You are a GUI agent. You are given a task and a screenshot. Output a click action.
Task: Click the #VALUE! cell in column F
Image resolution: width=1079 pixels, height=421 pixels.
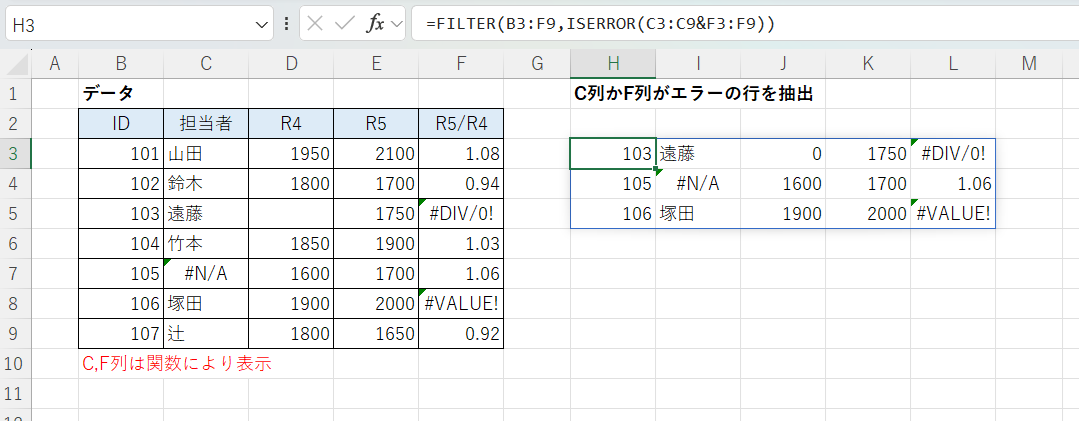pos(461,303)
